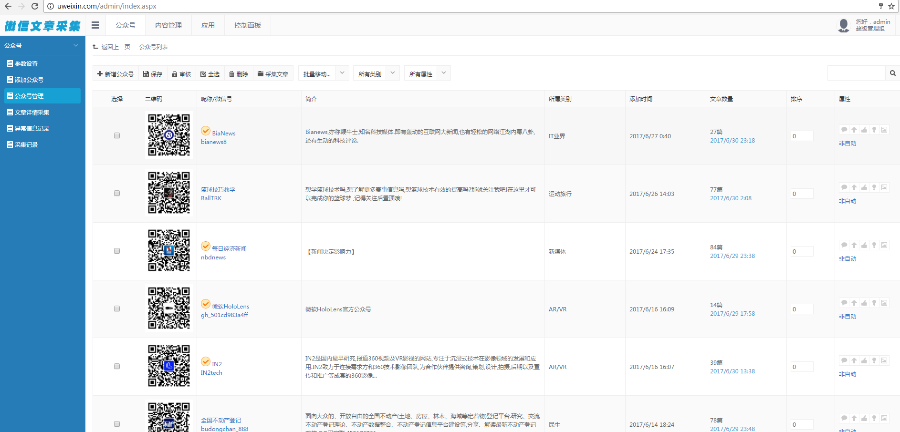
Task: Open the 所有类别 dropdown
Action: point(376,73)
